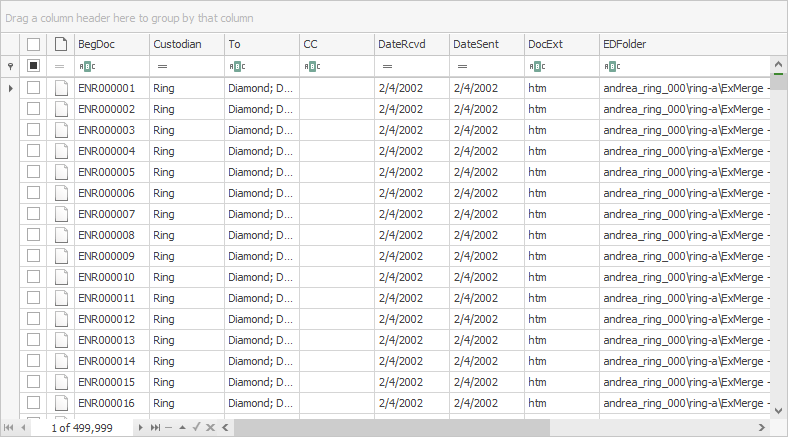Click the next record navigator arrow
The image size is (788, 437).
pyautogui.click(x=141, y=428)
